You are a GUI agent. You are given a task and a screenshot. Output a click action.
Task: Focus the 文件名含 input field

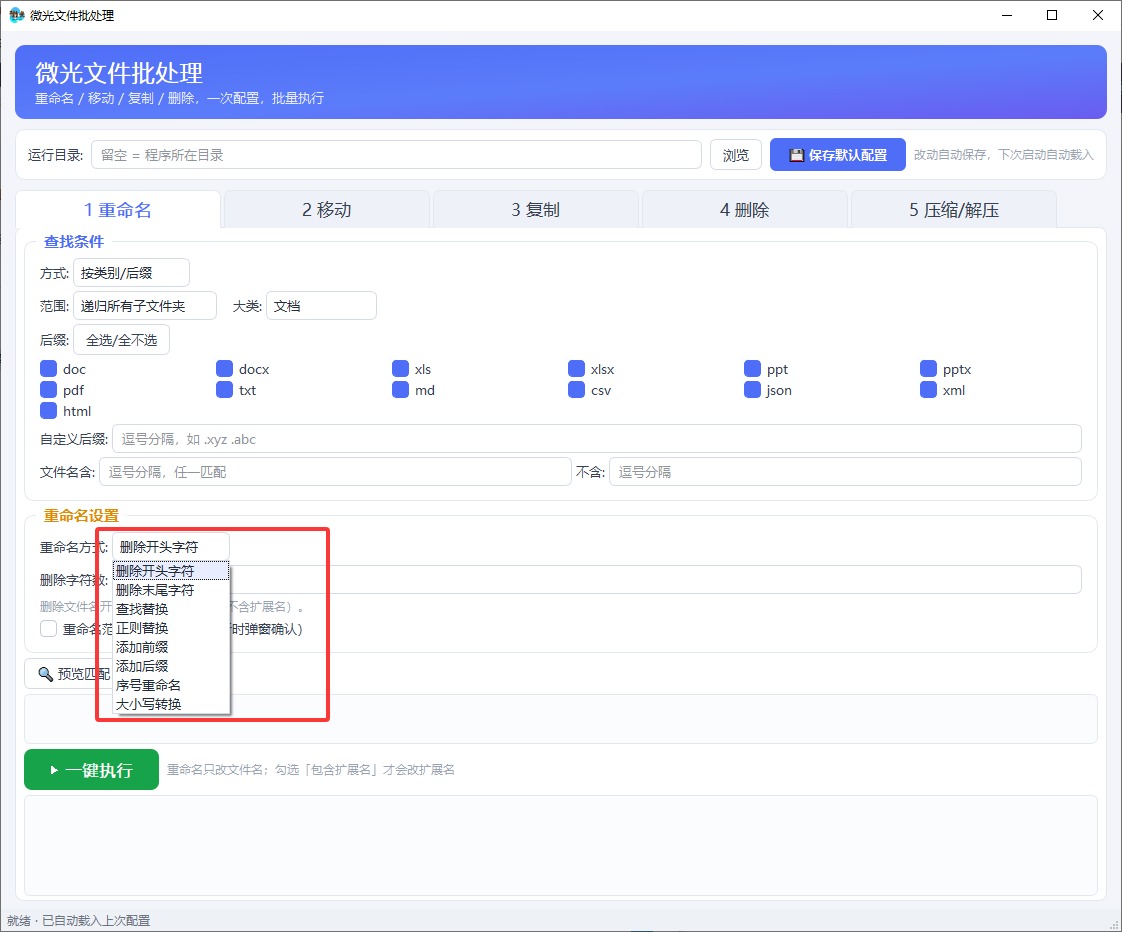[x=335, y=472]
